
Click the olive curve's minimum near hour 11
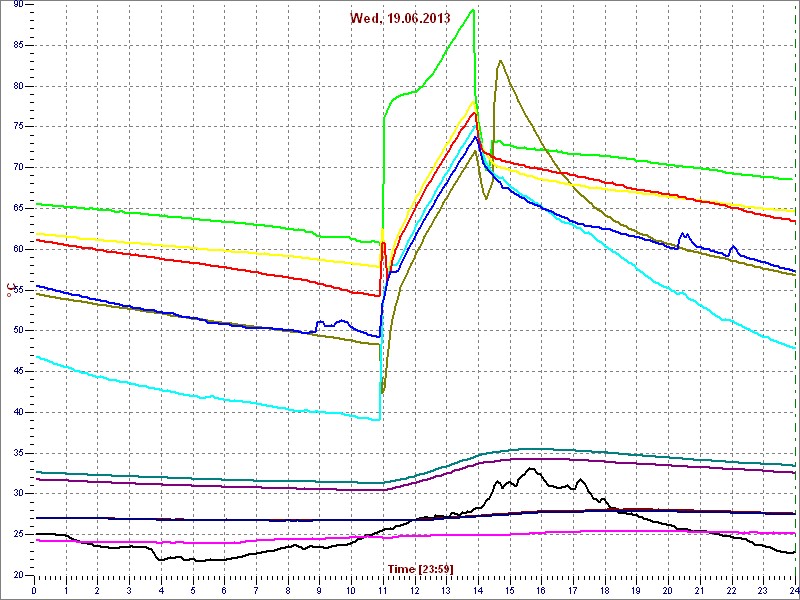pos(383,392)
